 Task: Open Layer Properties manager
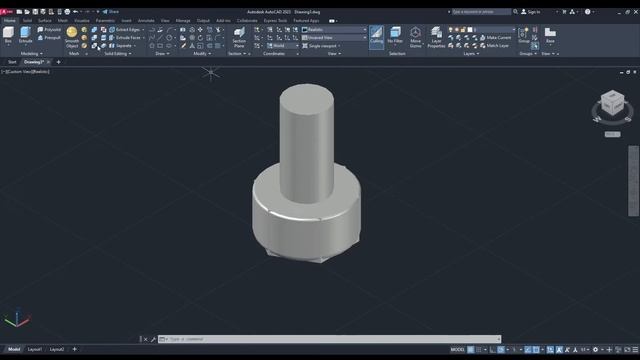[436, 38]
